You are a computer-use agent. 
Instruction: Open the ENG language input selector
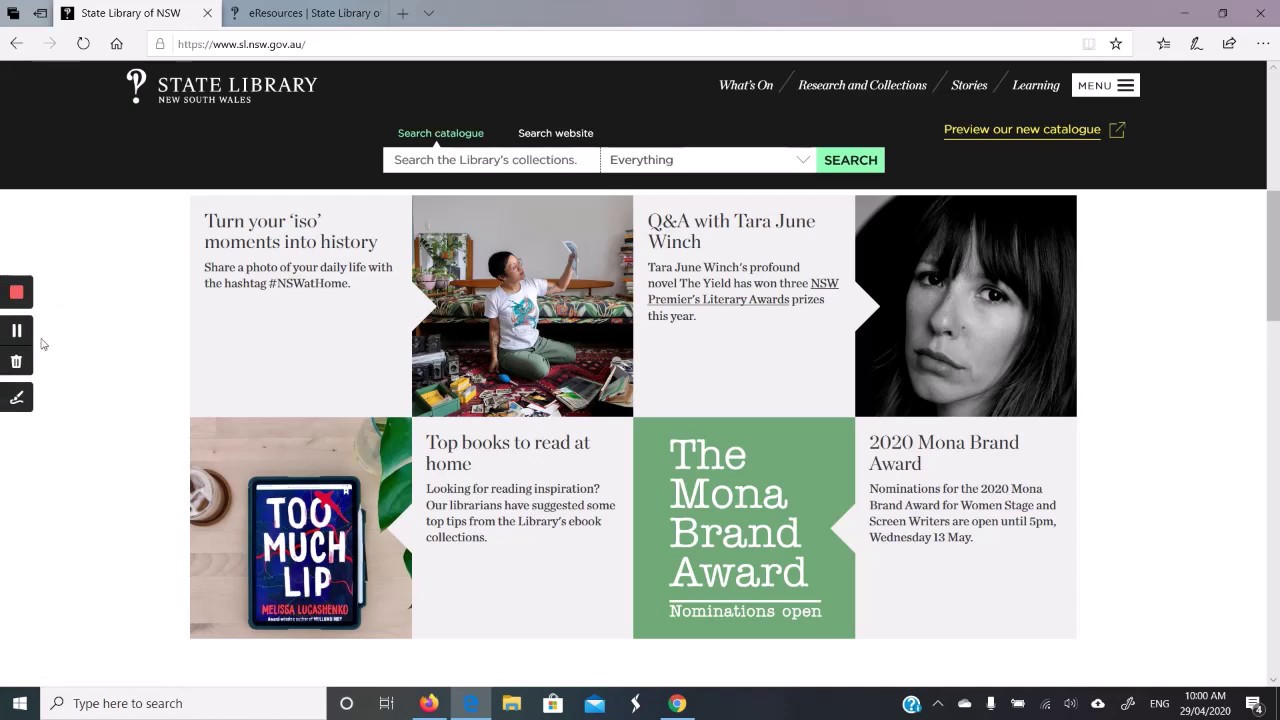(x=1160, y=704)
